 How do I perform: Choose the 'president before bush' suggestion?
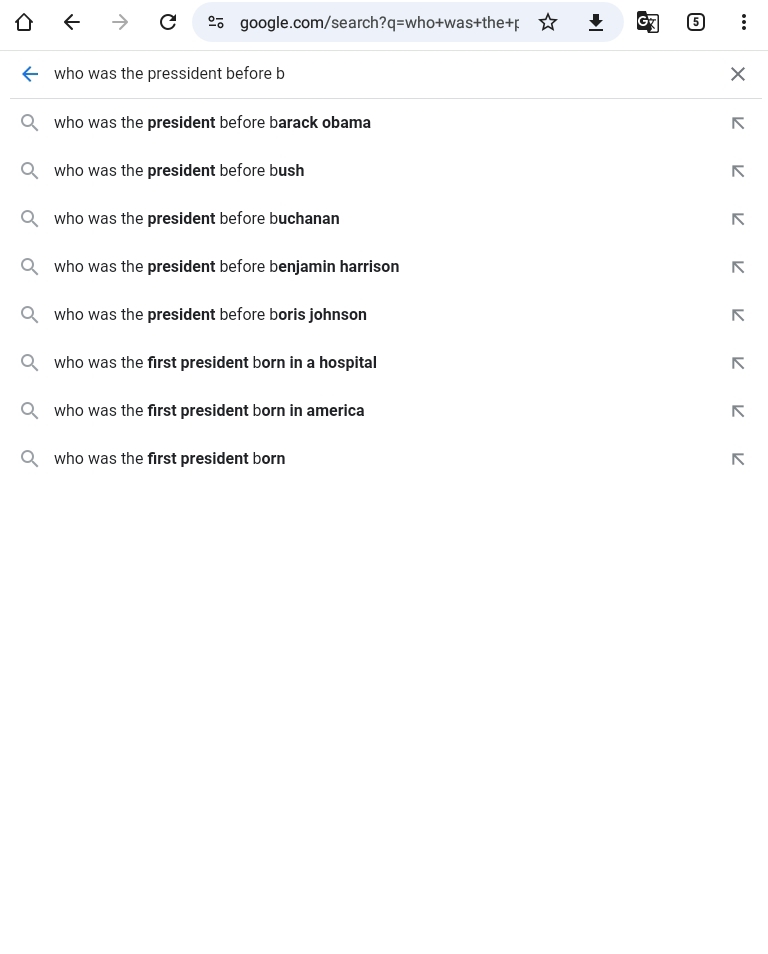179,171
